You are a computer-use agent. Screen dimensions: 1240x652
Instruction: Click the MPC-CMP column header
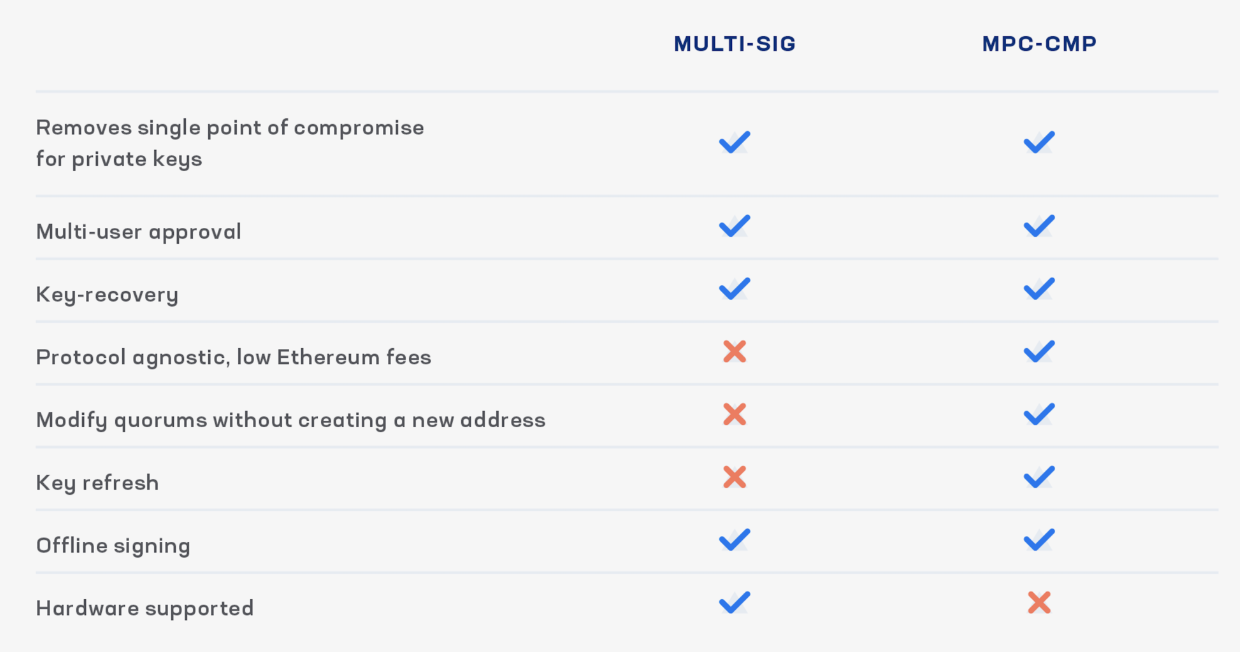[1039, 44]
